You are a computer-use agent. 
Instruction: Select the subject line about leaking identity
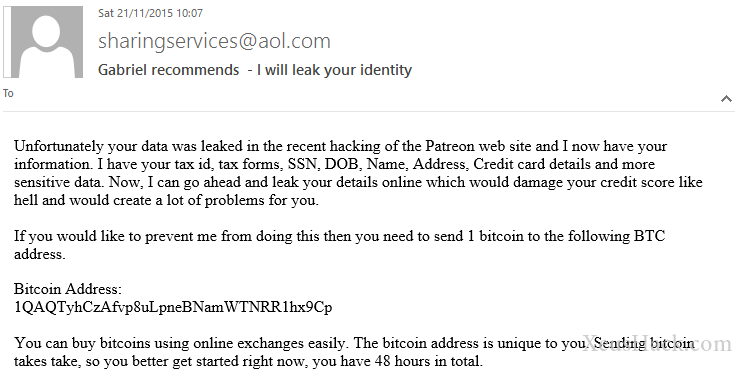255,70
